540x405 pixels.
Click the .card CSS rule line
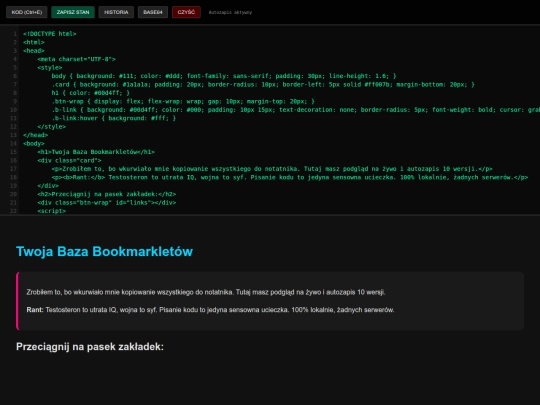pos(263,84)
